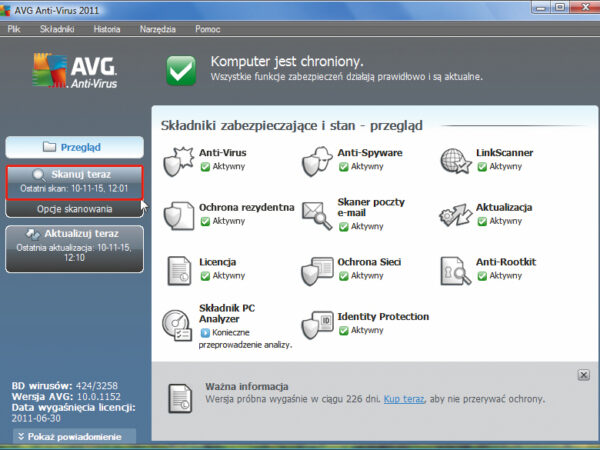This screenshot has width=600, height=450.
Task: Select the Ochrona rezydentna icon
Action: coord(177,214)
